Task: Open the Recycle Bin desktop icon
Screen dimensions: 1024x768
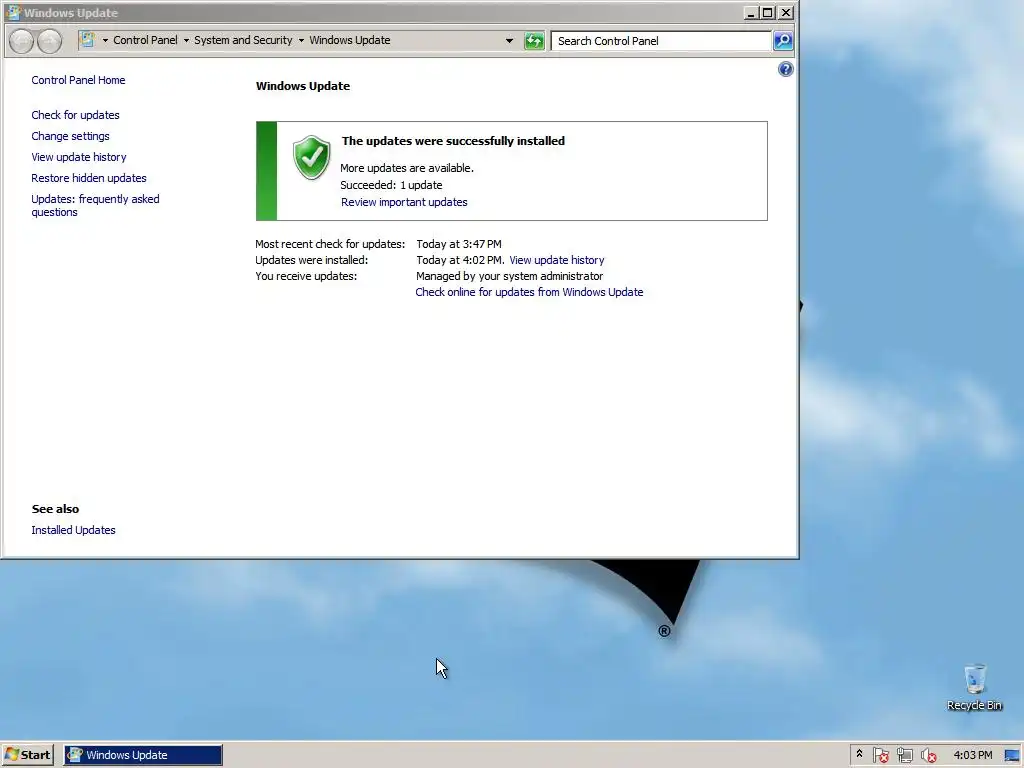Action: pyautogui.click(x=974, y=687)
